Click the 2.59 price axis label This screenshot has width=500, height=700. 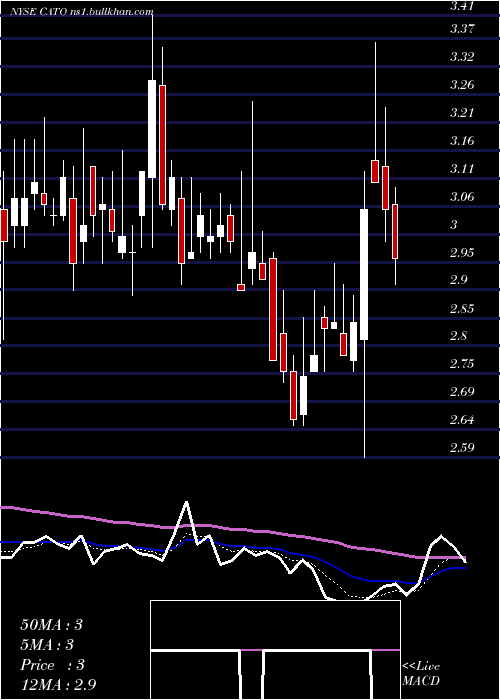462,447
